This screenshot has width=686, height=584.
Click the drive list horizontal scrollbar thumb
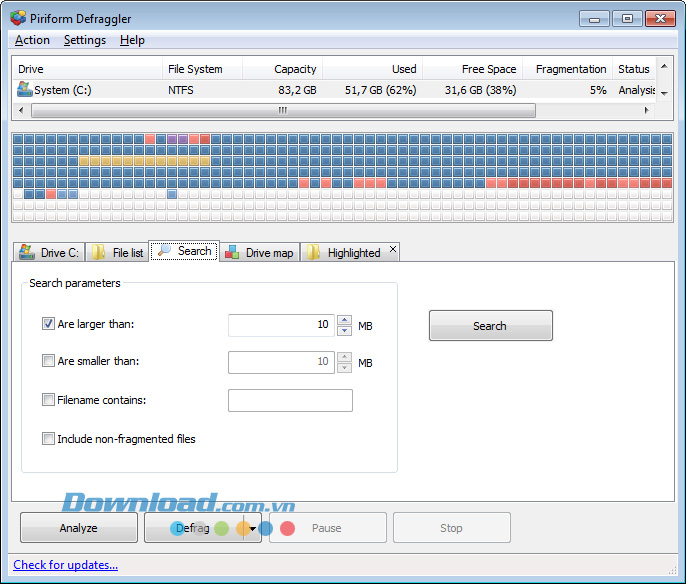(284, 110)
